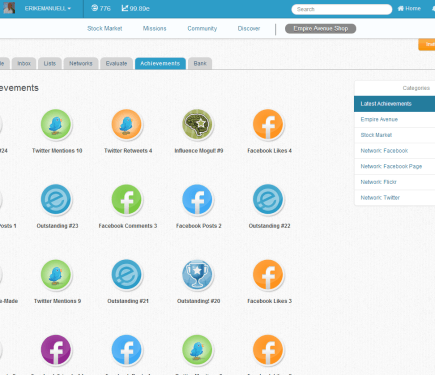Click the 'Facebook Comments 3' label
The image size is (435, 375).
tap(128, 226)
